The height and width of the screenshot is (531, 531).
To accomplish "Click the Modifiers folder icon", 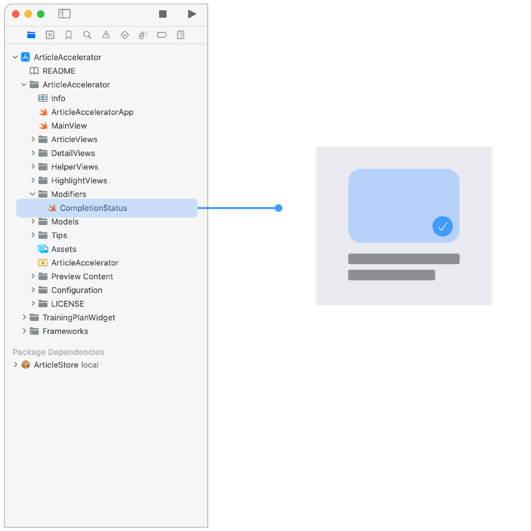I will 43,194.
